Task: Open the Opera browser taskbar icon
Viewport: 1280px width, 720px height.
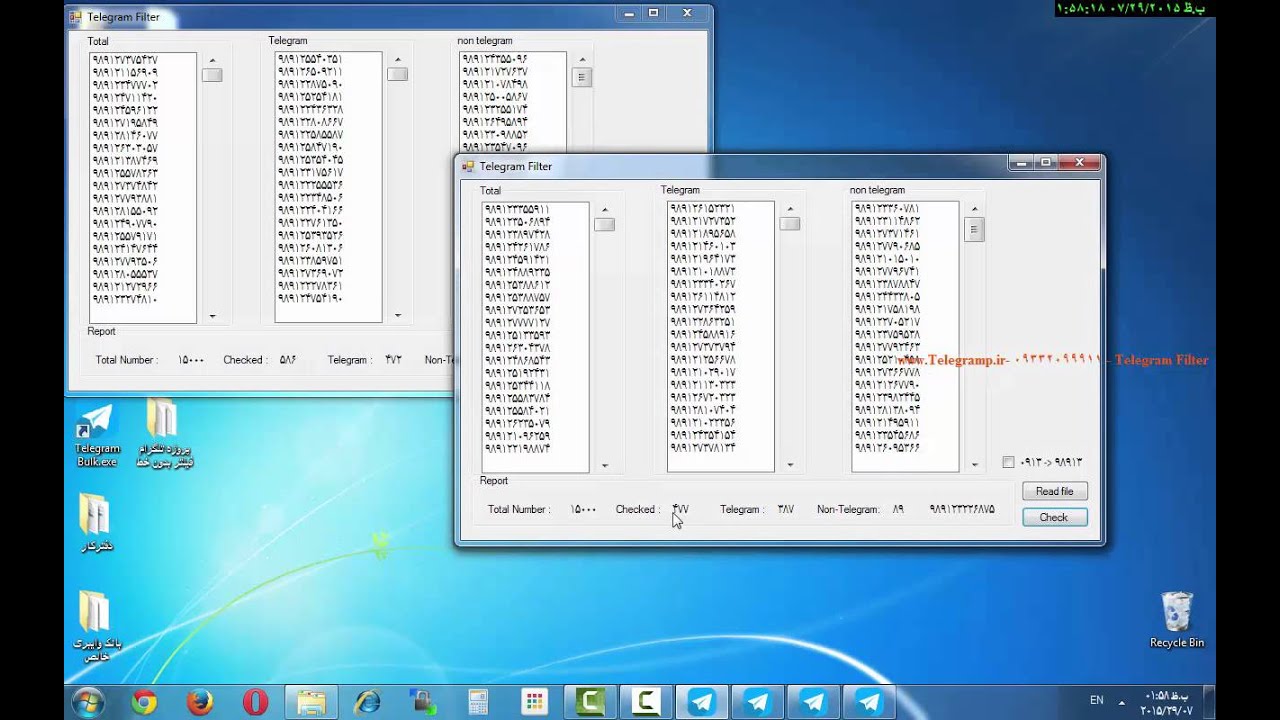Action: pyautogui.click(x=256, y=702)
